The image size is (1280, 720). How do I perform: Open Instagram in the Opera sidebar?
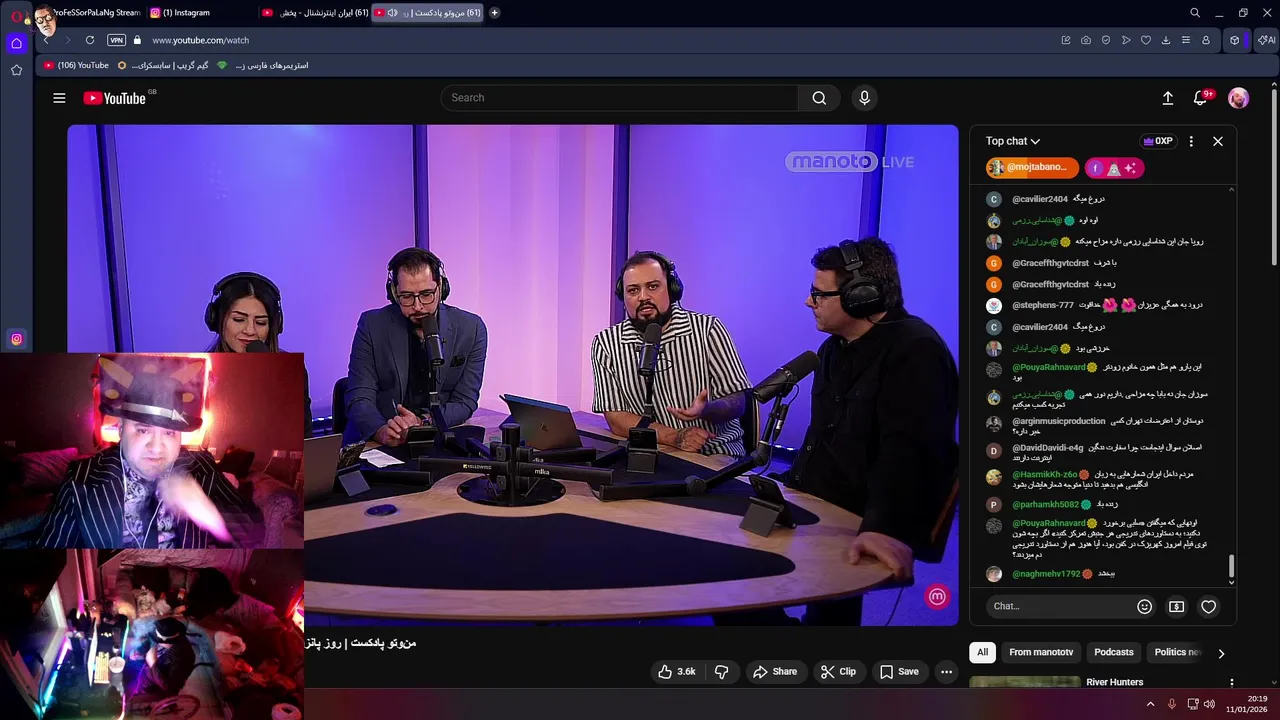[16, 339]
